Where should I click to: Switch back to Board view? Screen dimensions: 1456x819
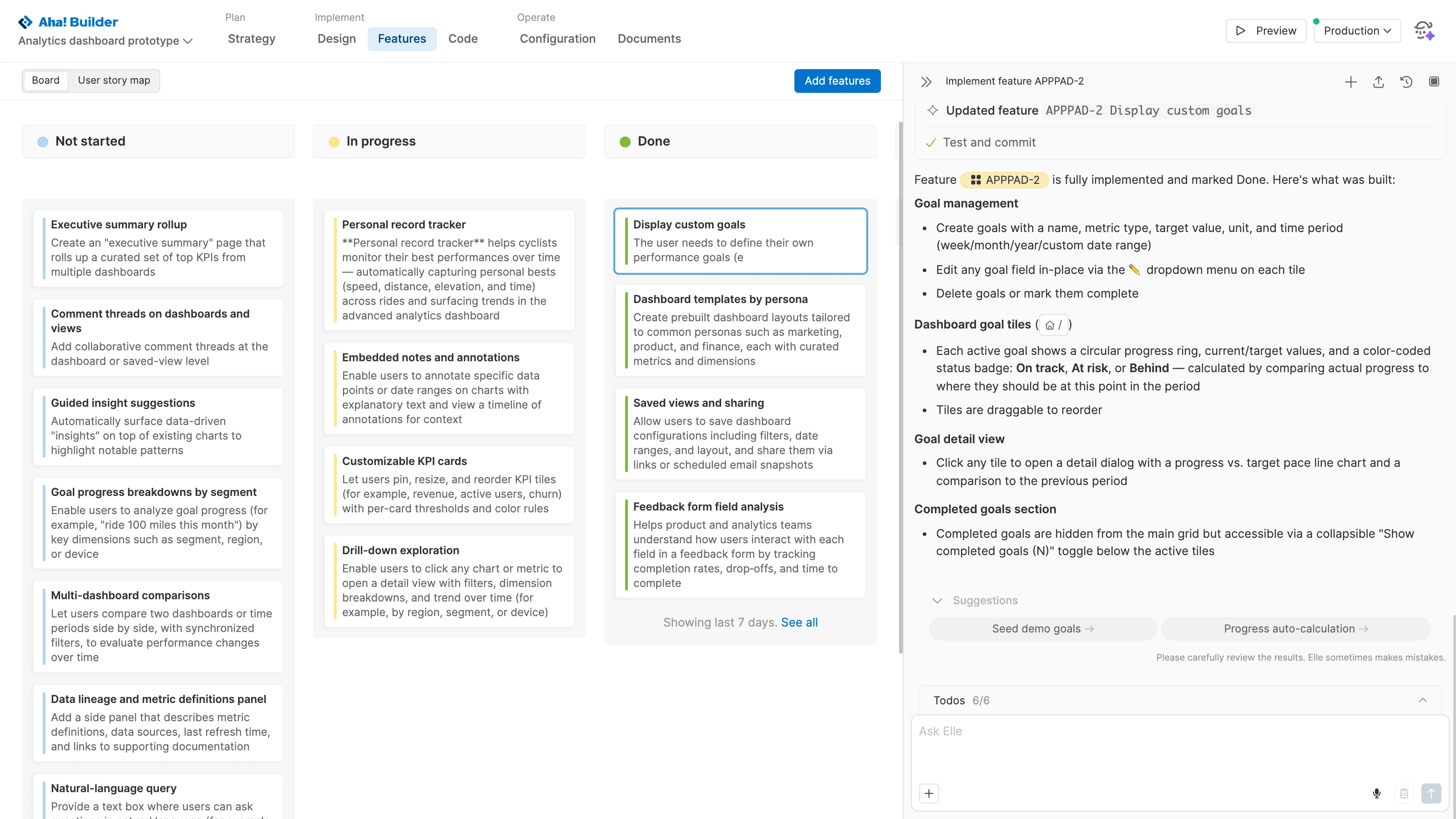coord(45,80)
